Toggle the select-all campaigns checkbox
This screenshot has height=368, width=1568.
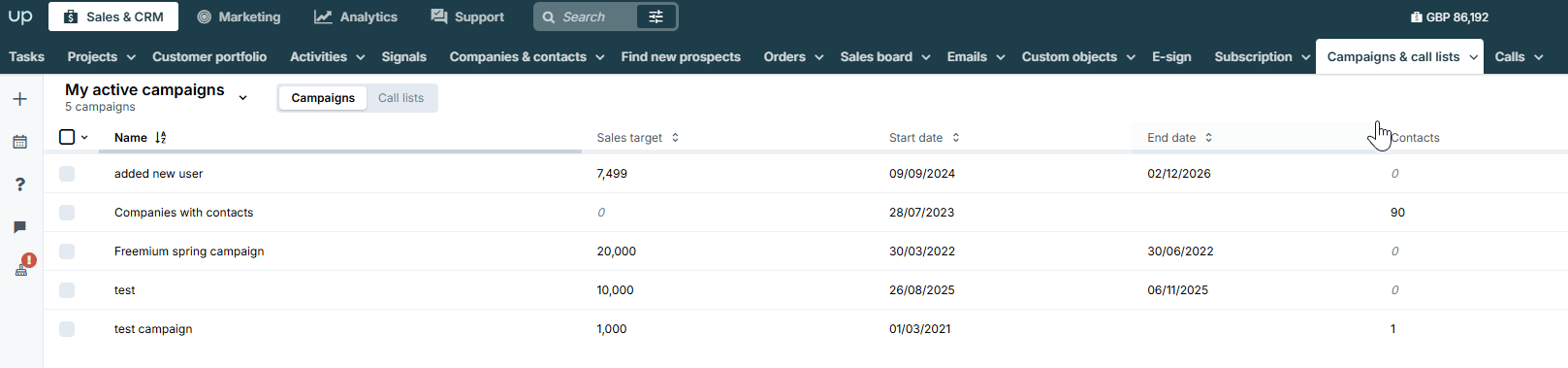(67, 137)
